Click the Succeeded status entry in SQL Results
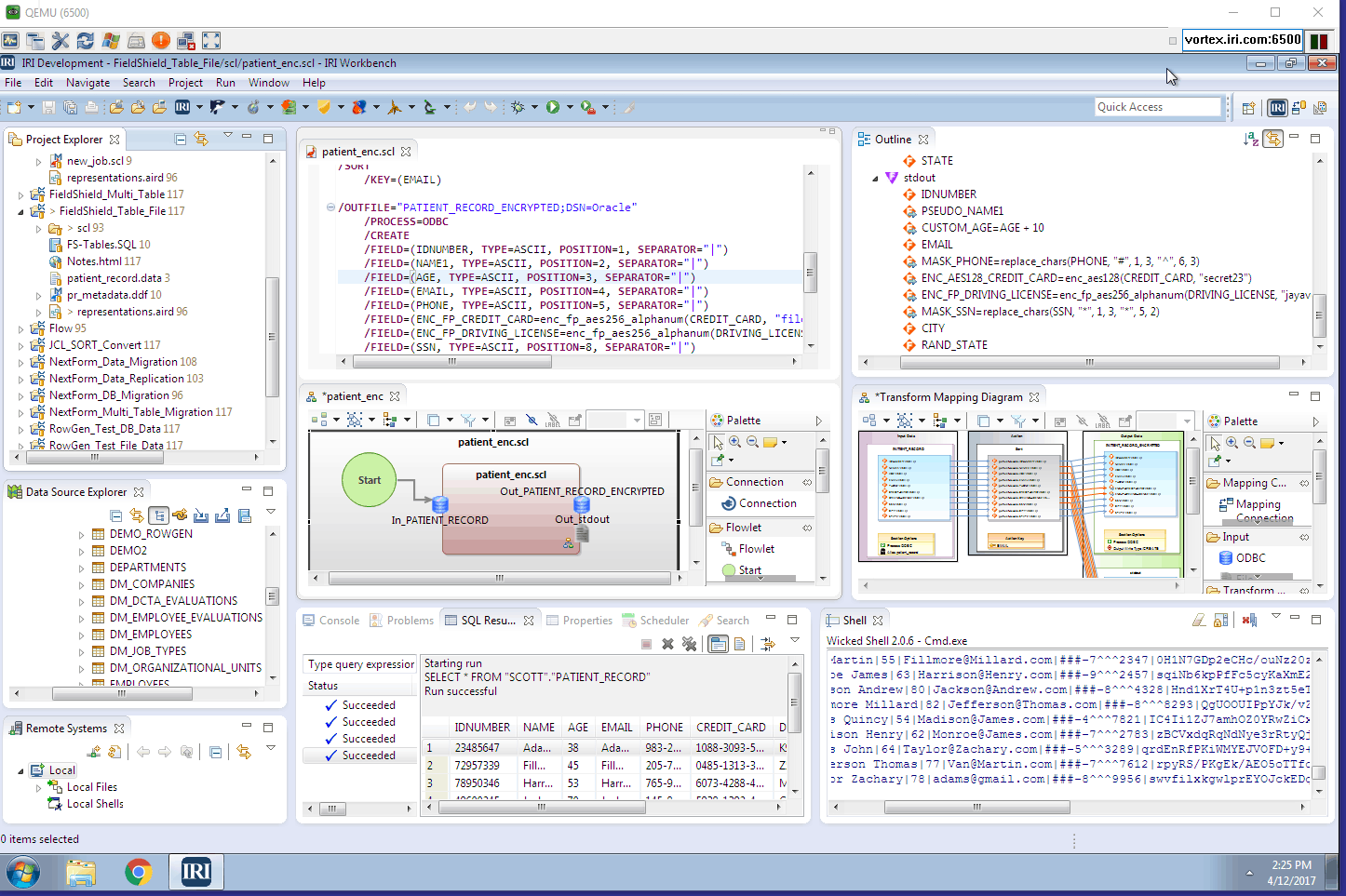1346x896 pixels. pos(361,704)
